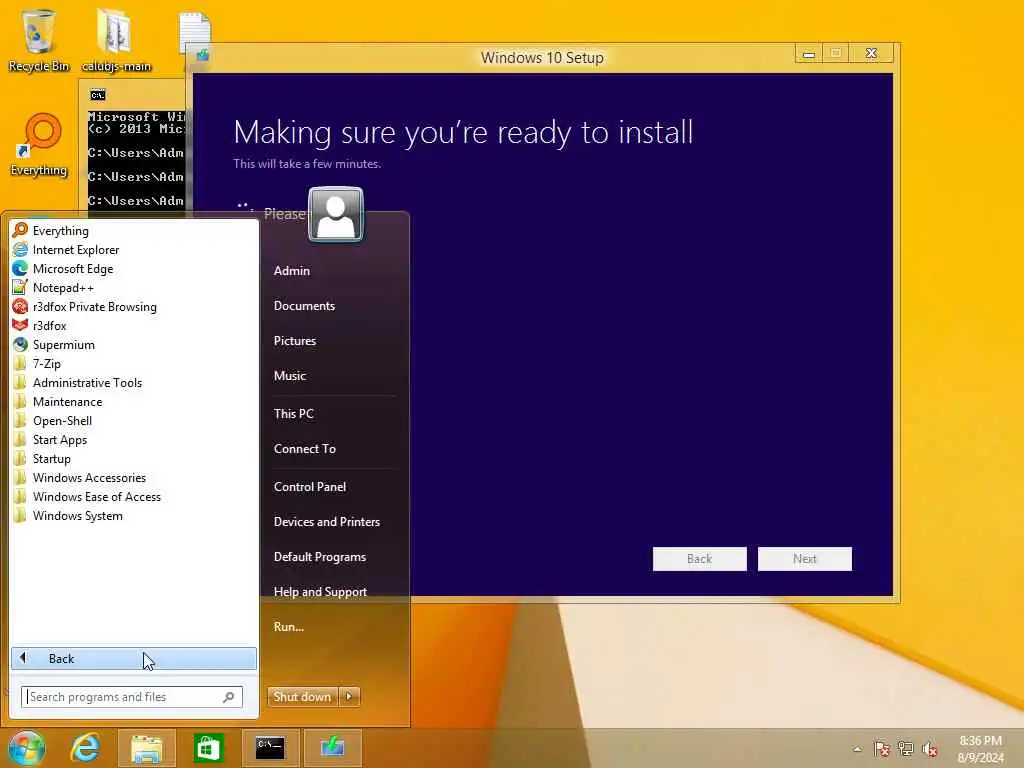Screen dimensions: 1024x768
Task: Switch to Command Prompt on the taskbar
Action: (x=270, y=748)
